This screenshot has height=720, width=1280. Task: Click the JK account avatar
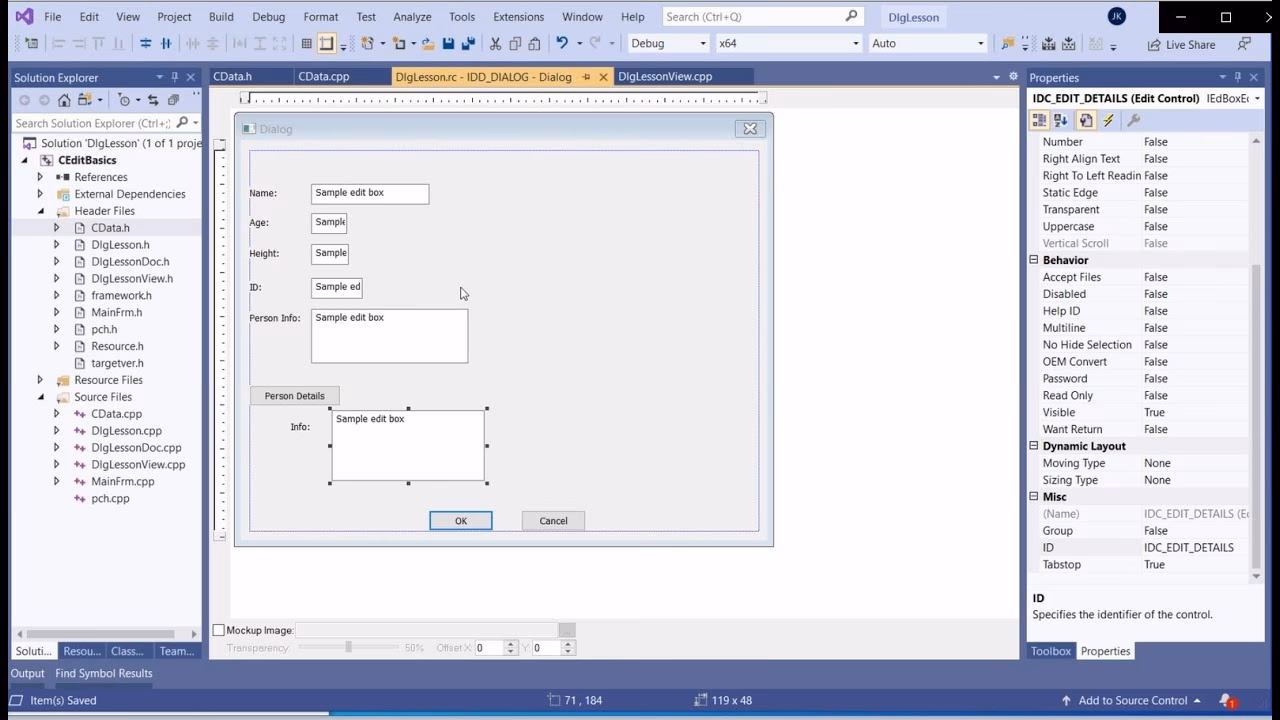tap(1117, 16)
